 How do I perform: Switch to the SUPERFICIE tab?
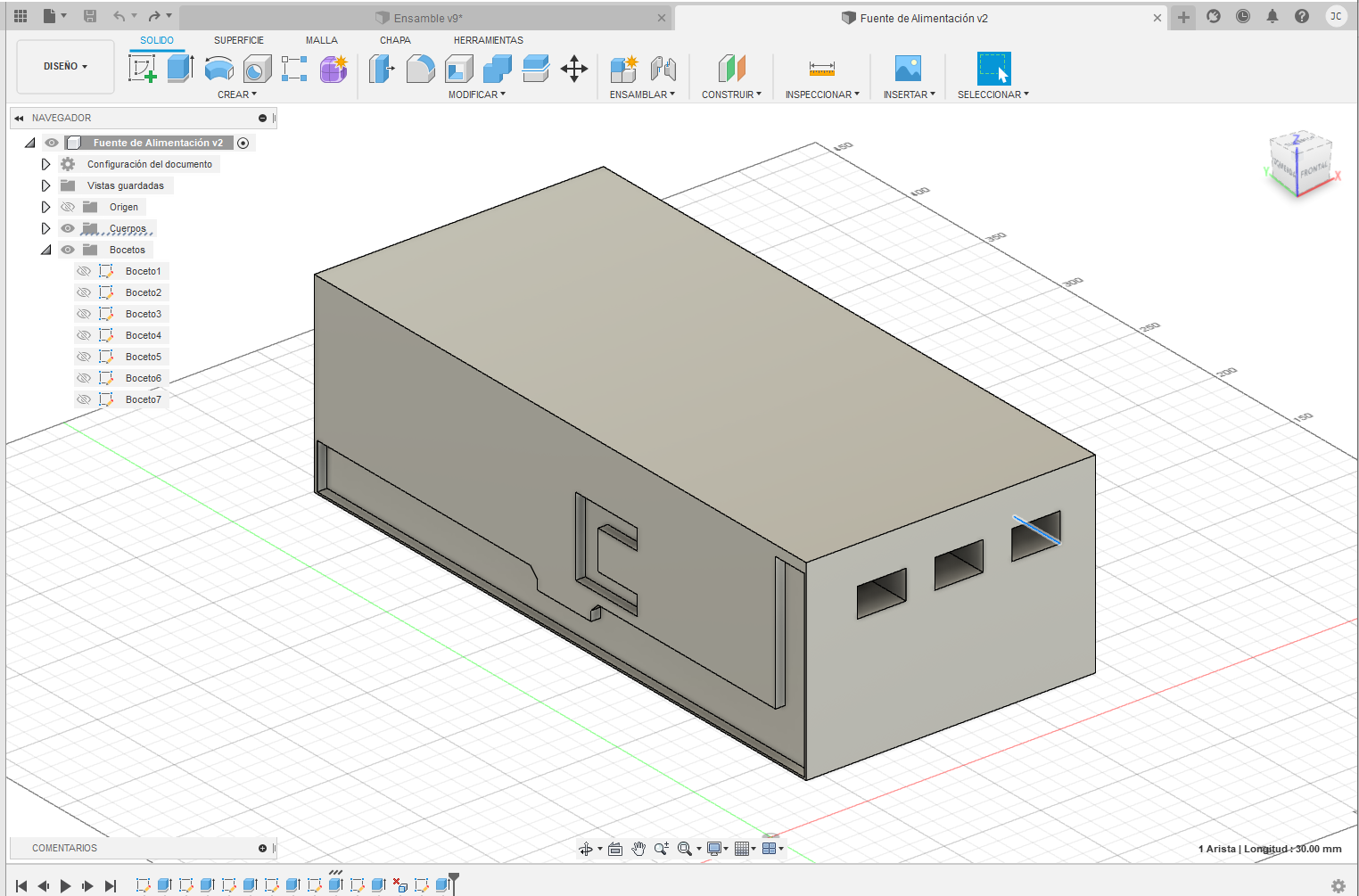coord(239,40)
